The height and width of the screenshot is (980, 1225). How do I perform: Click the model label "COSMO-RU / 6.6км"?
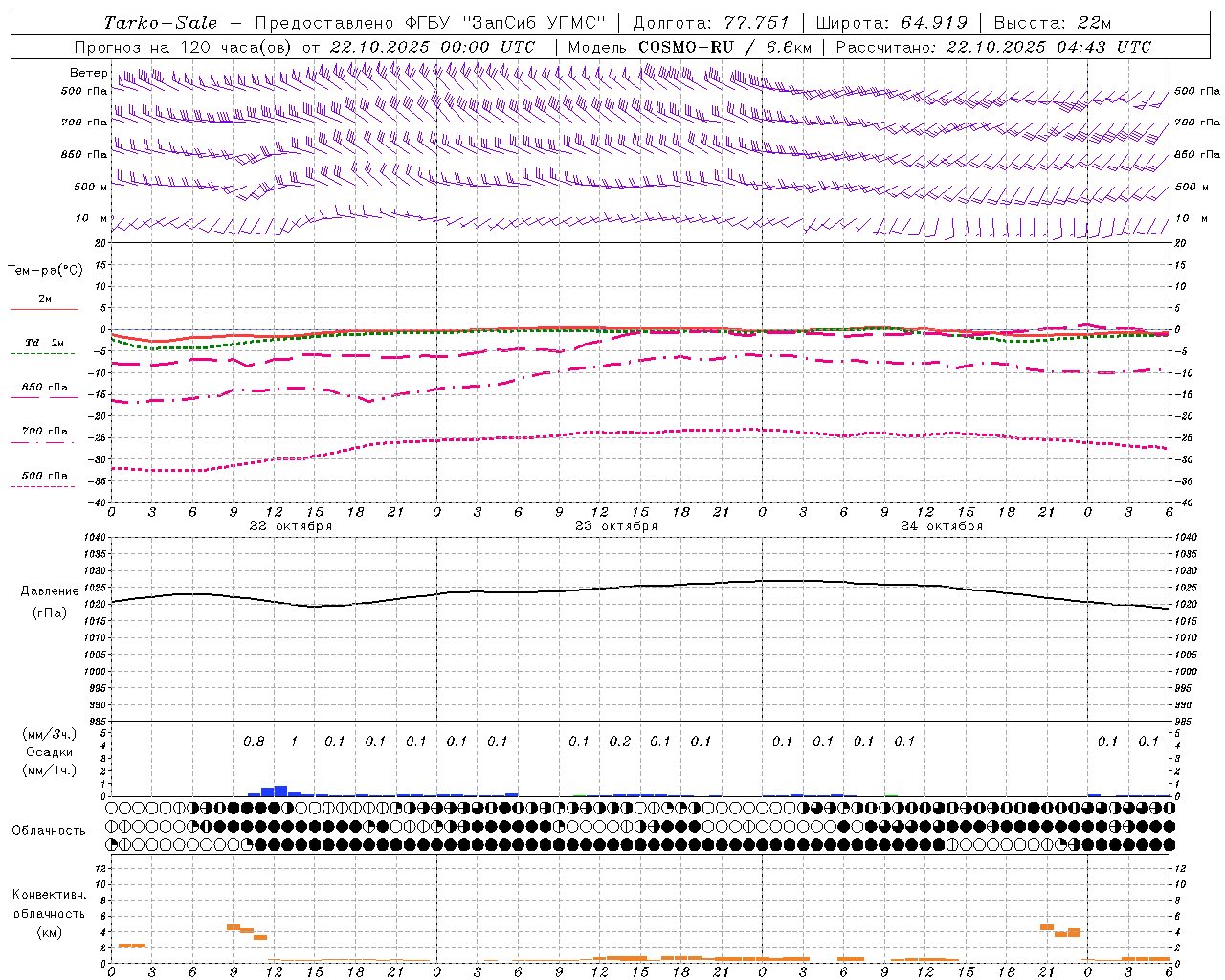coord(724,47)
